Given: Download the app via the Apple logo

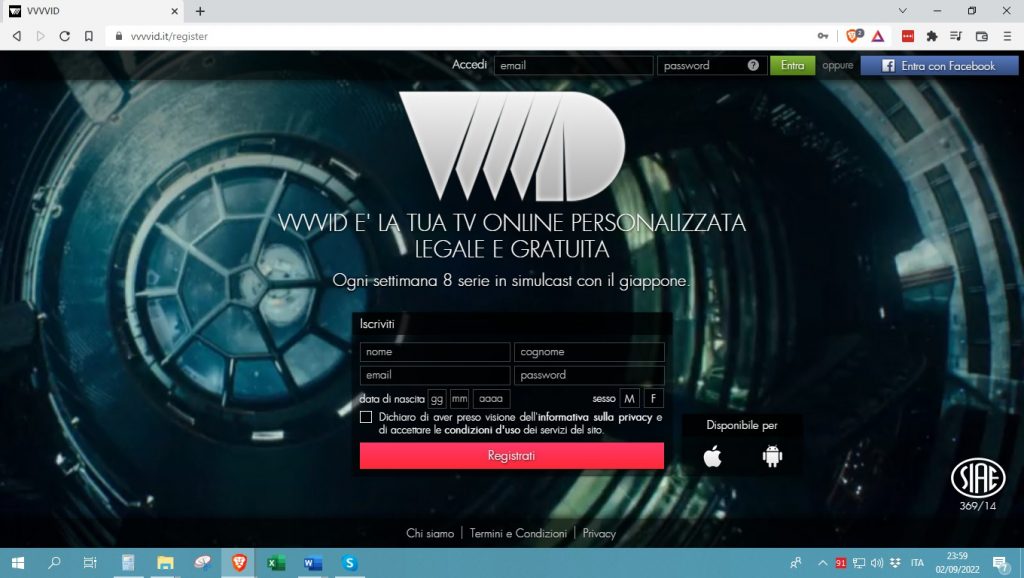Looking at the screenshot, I should point(712,458).
